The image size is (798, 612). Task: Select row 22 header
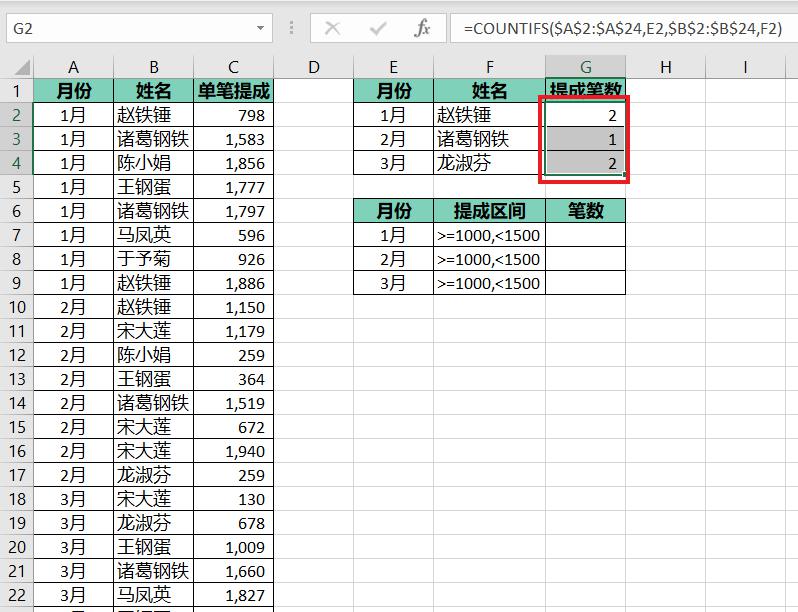point(17,595)
